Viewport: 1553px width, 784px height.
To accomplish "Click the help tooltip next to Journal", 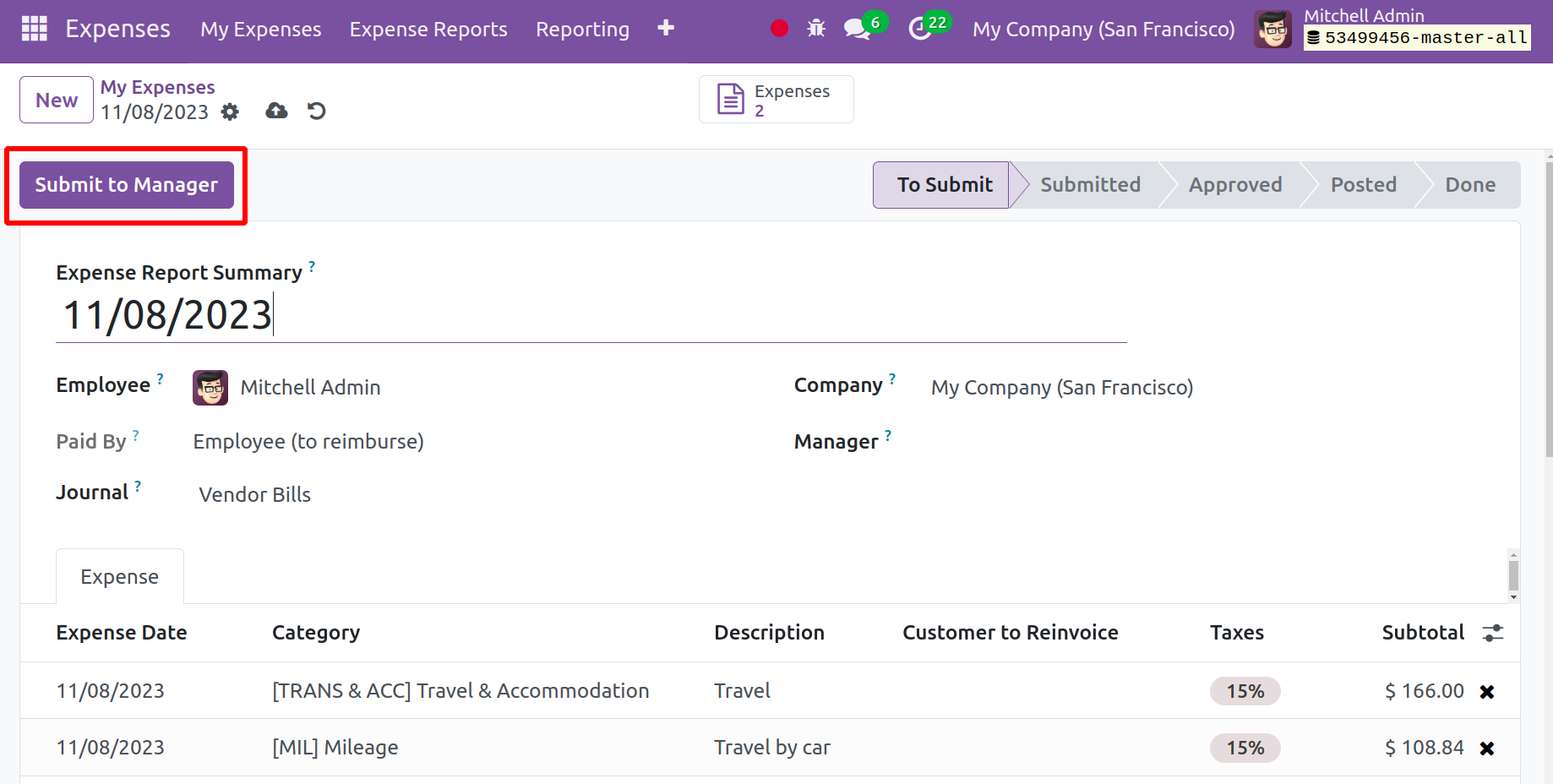I will coord(138,486).
